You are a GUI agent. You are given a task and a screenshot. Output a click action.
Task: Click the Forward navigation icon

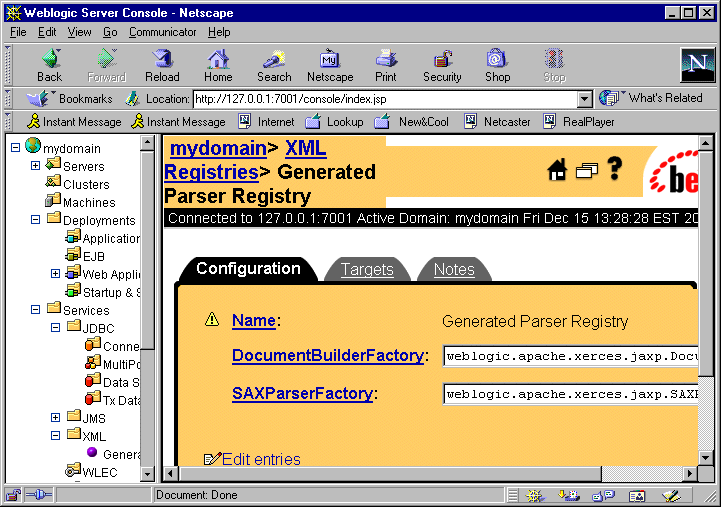click(x=107, y=59)
